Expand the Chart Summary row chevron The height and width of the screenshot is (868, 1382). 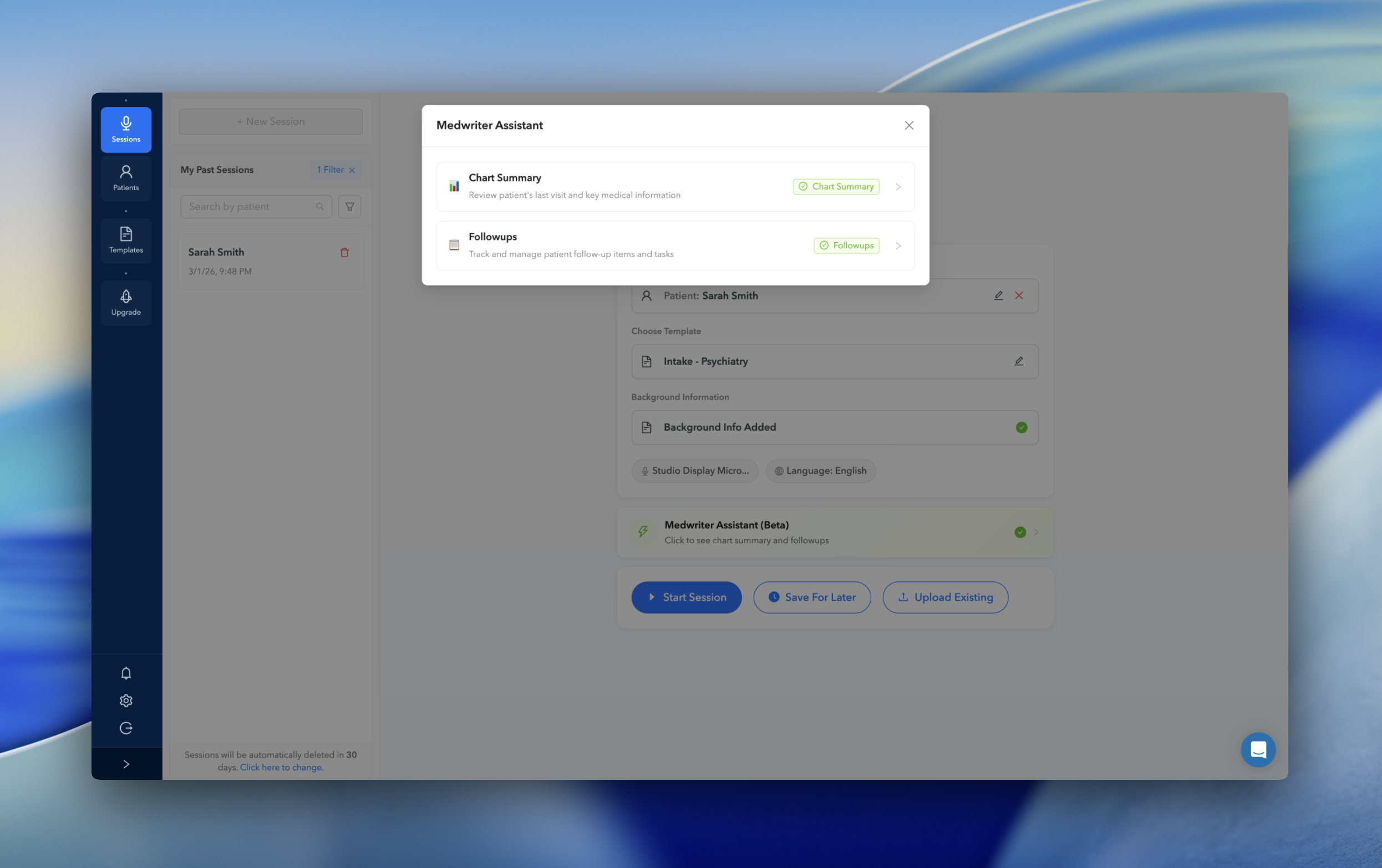(x=898, y=187)
